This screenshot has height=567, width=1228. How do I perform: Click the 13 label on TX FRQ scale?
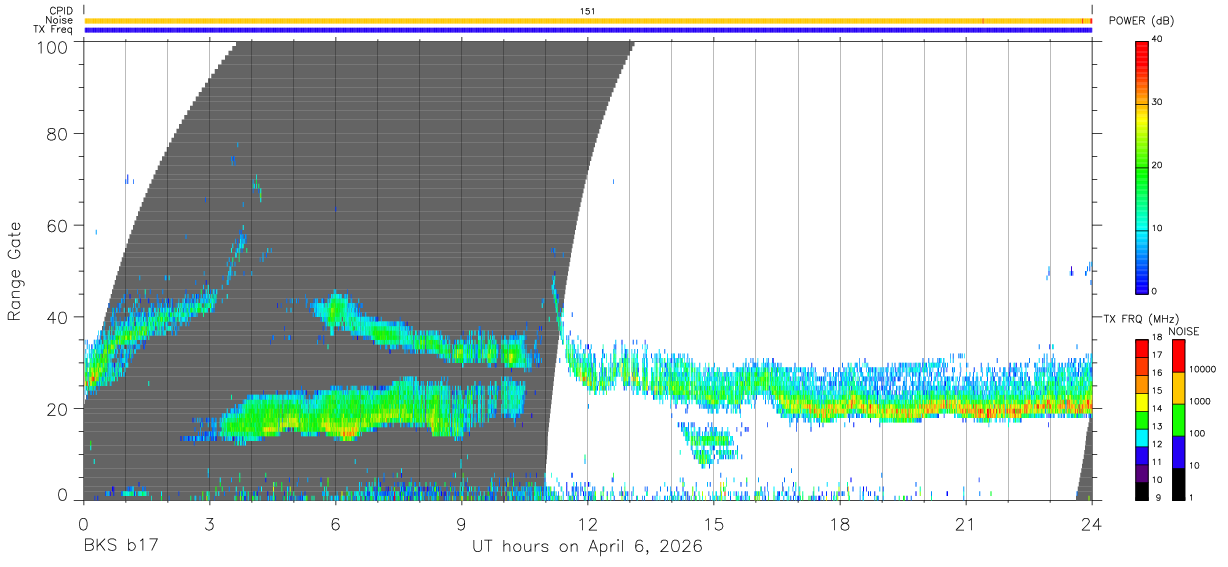tap(1157, 427)
